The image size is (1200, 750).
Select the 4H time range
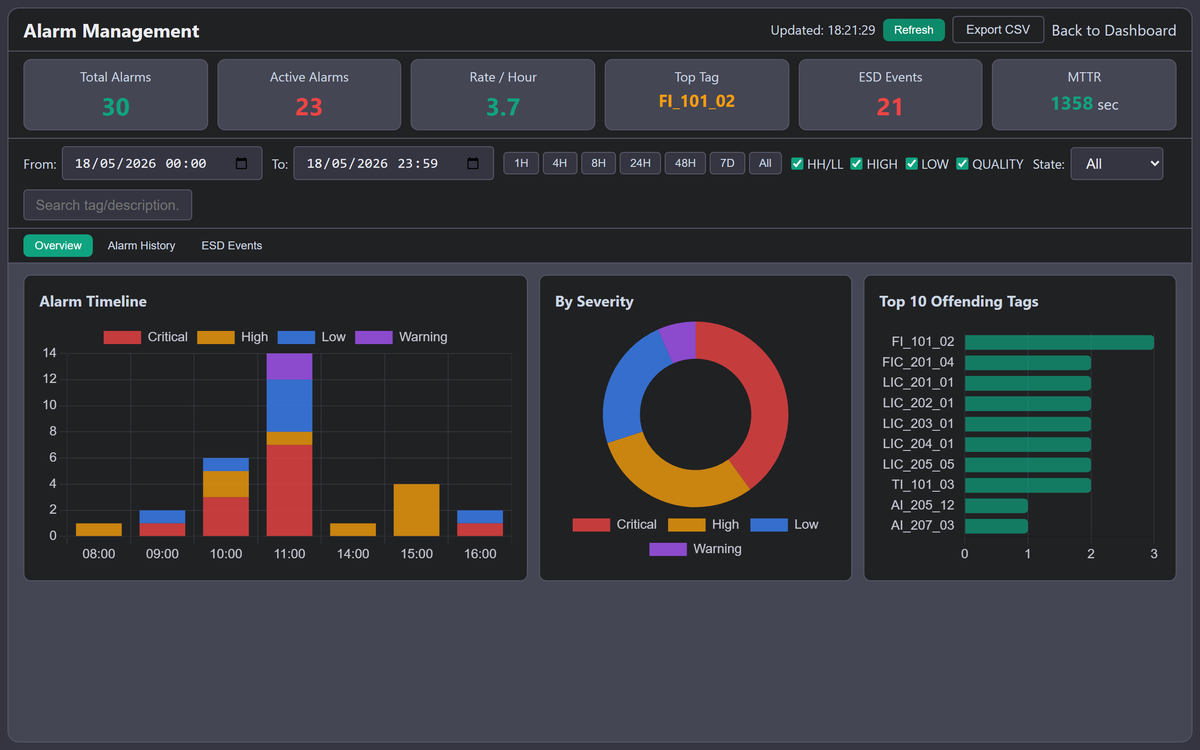coord(560,163)
